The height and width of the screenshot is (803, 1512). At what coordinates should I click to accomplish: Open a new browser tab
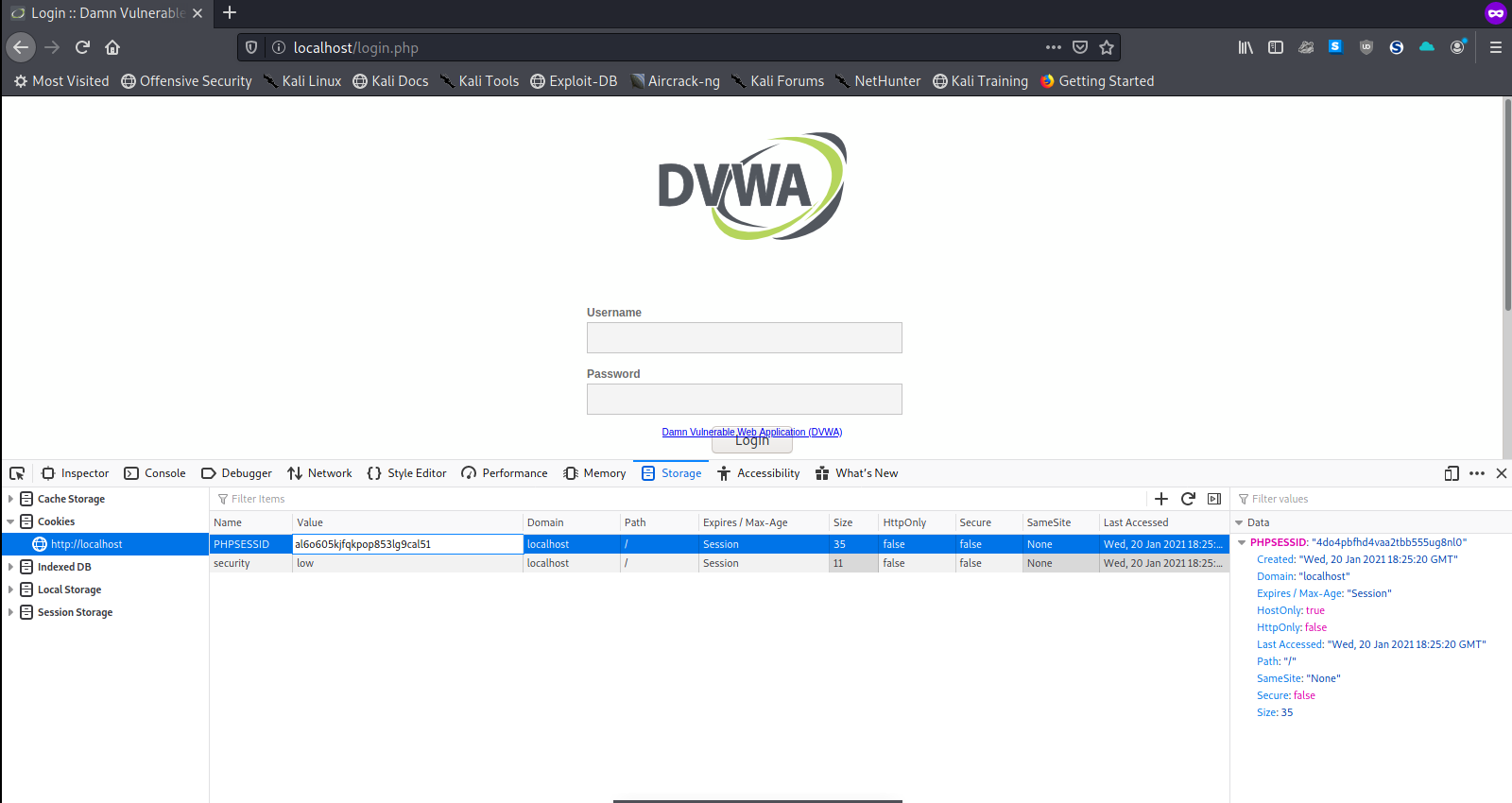click(230, 13)
